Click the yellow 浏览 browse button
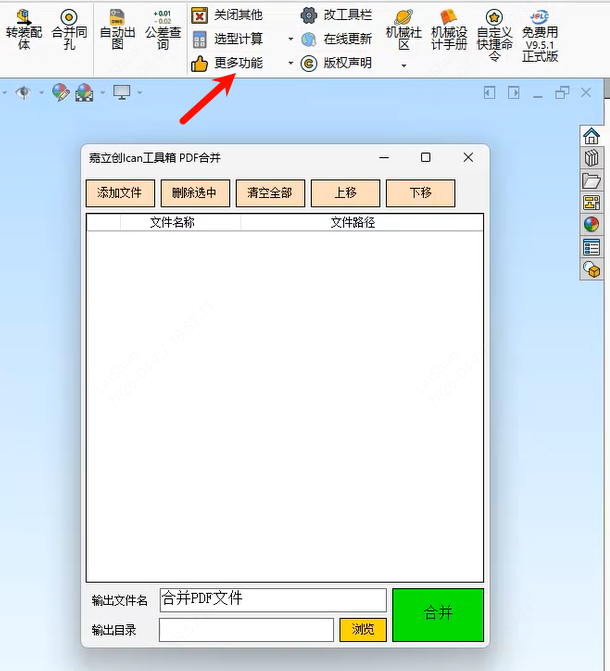This screenshot has width=610, height=671. [363, 629]
